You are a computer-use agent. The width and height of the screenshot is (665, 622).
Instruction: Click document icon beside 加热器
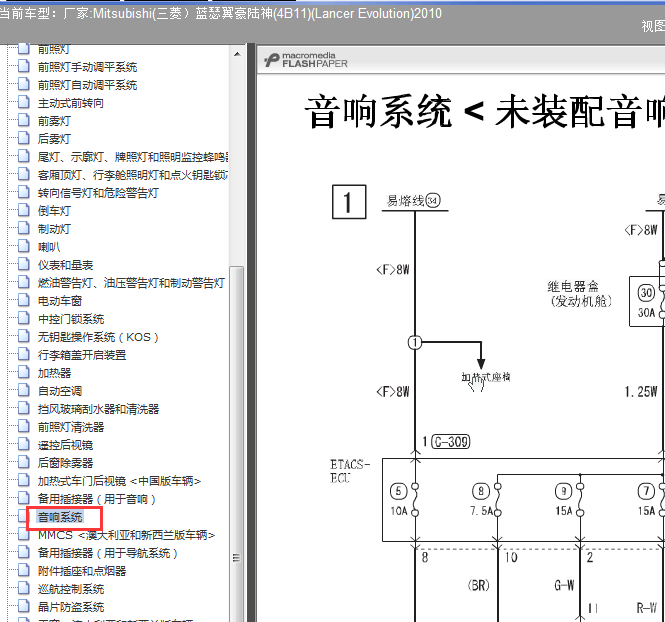24,372
